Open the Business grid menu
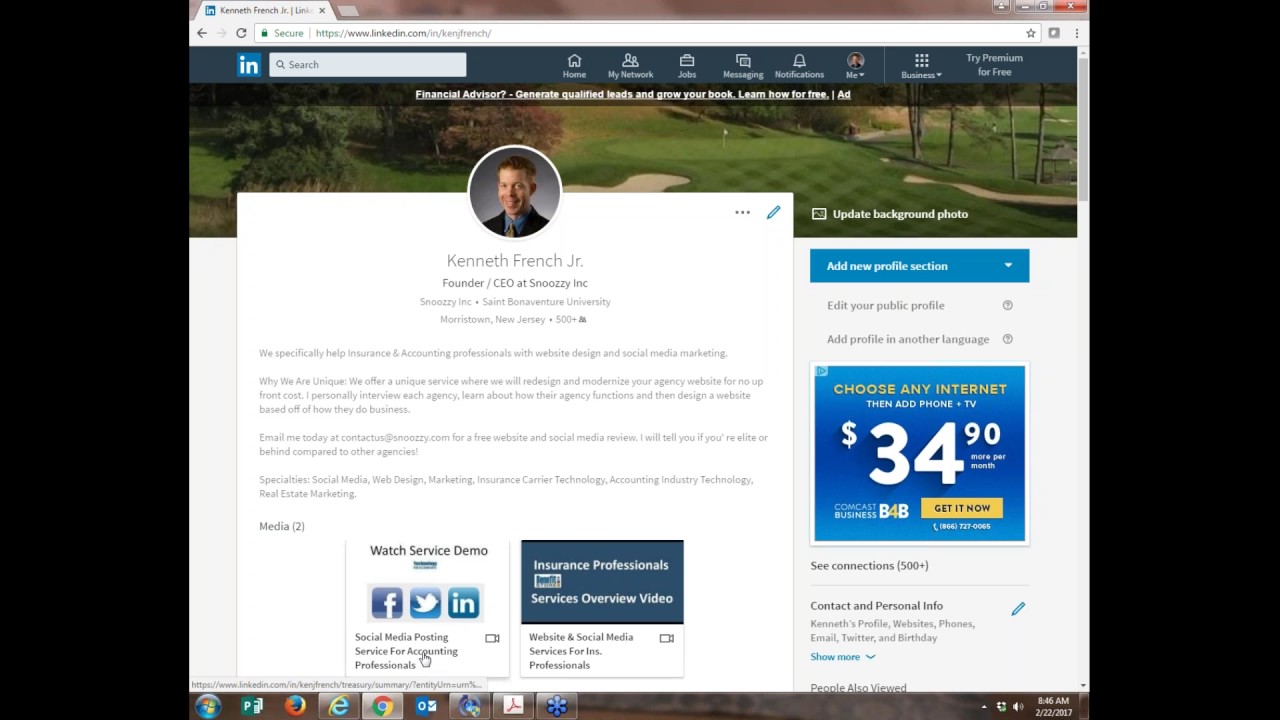Image resolution: width=1280 pixels, height=720 pixels. [921, 66]
